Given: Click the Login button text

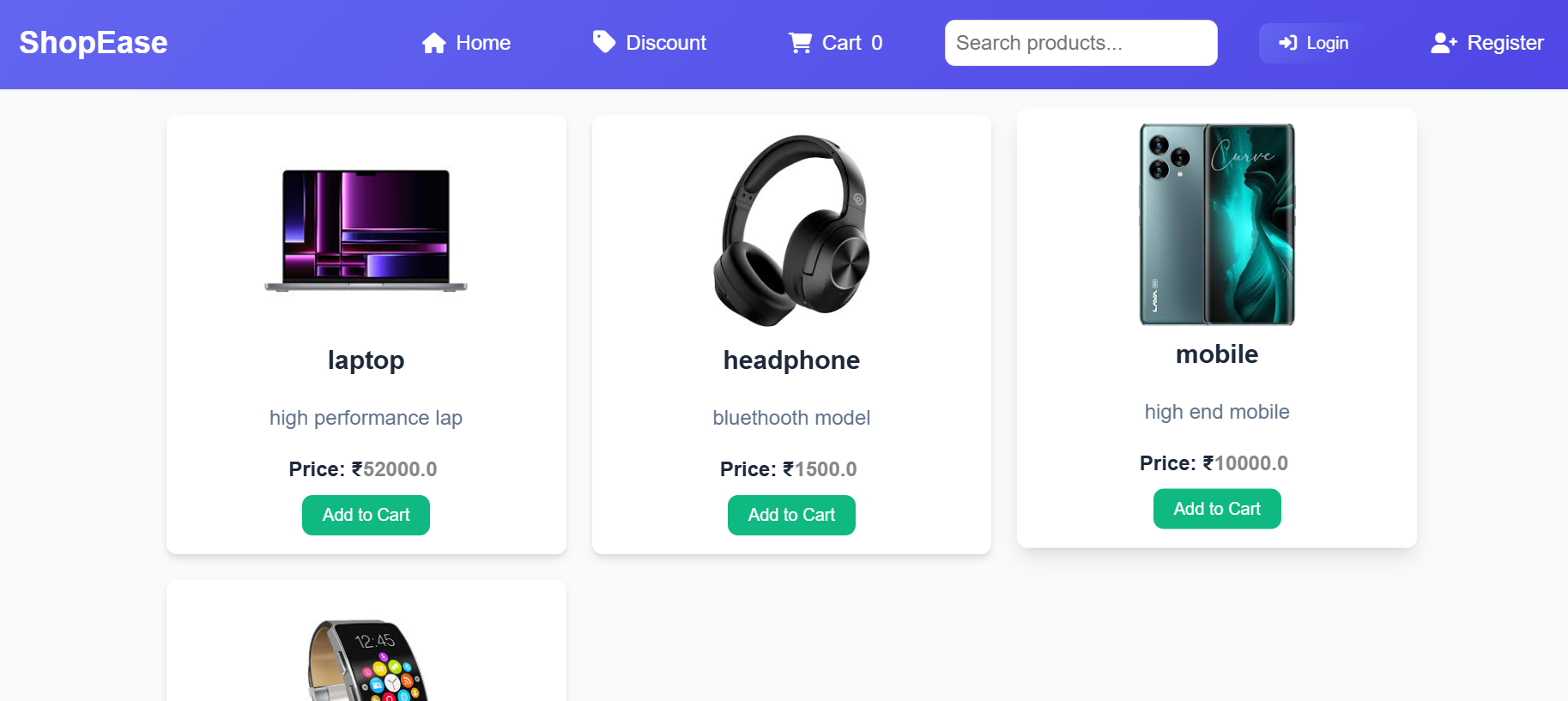Looking at the screenshot, I should tap(1327, 43).
